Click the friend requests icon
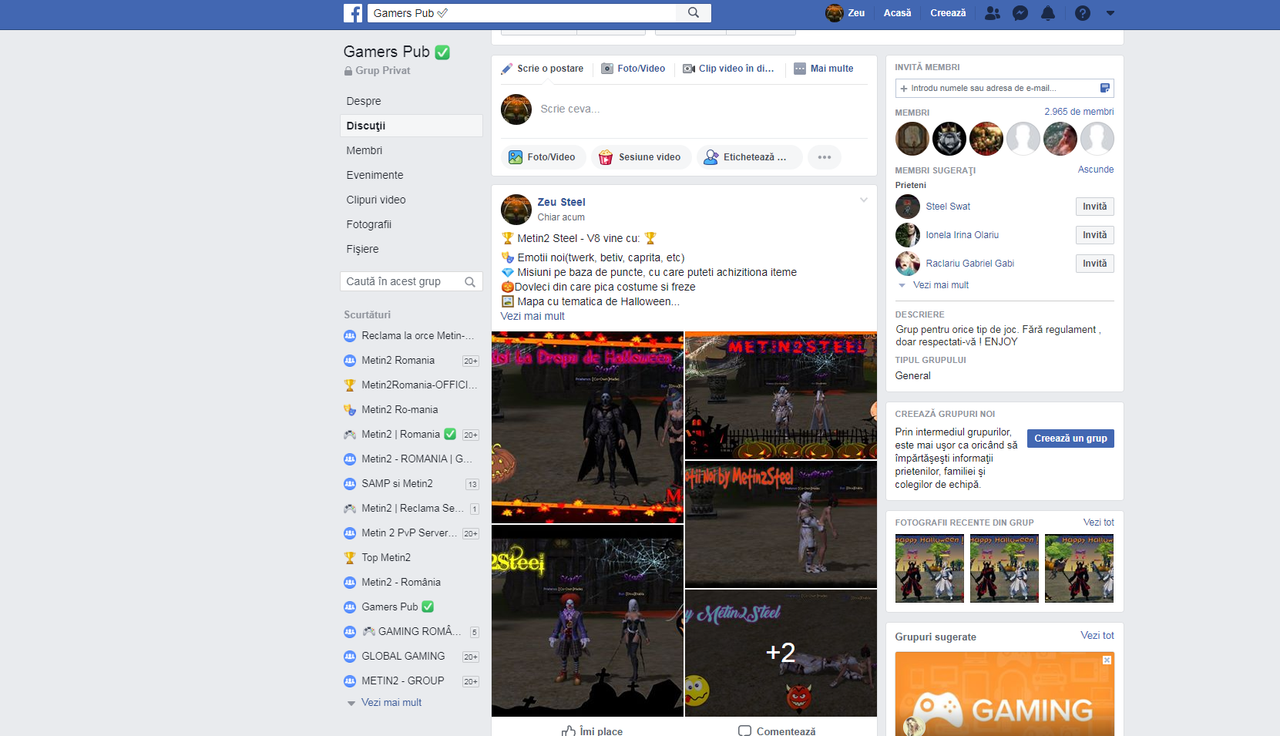The height and width of the screenshot is (736, 1280). point(990,12)
